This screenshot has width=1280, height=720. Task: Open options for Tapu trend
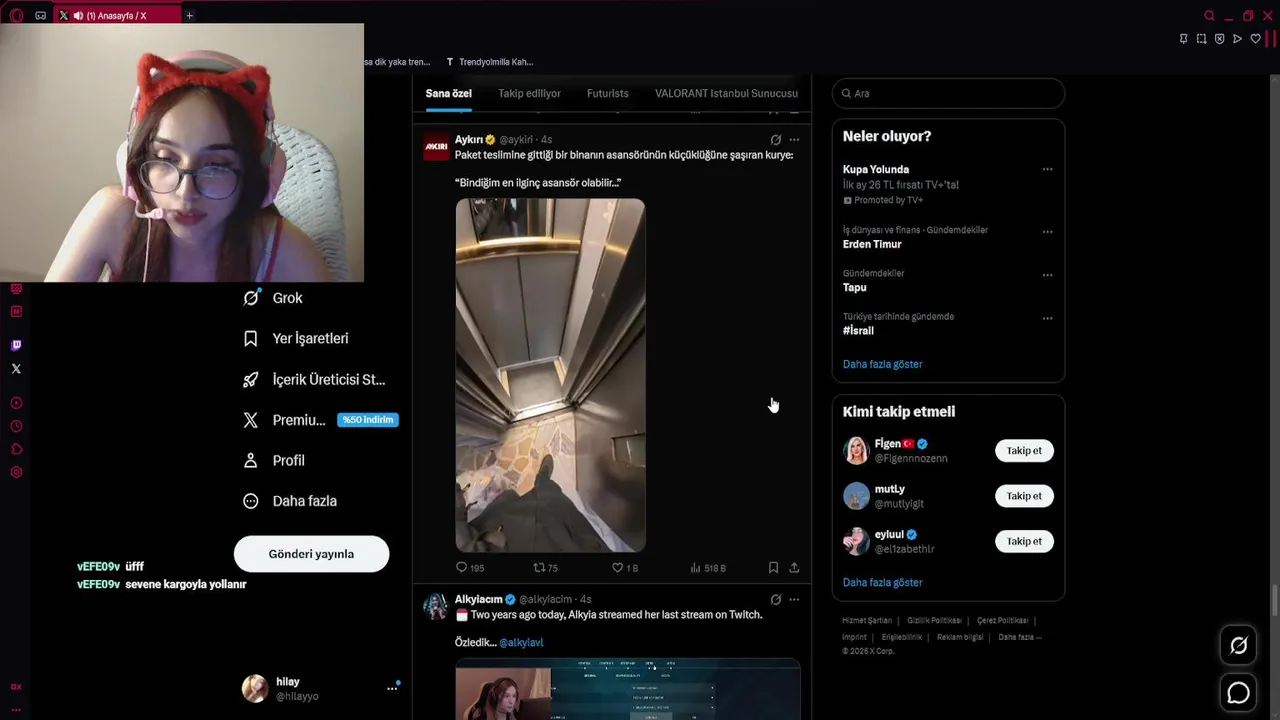pyautogui.click(x=1047, y=275)
